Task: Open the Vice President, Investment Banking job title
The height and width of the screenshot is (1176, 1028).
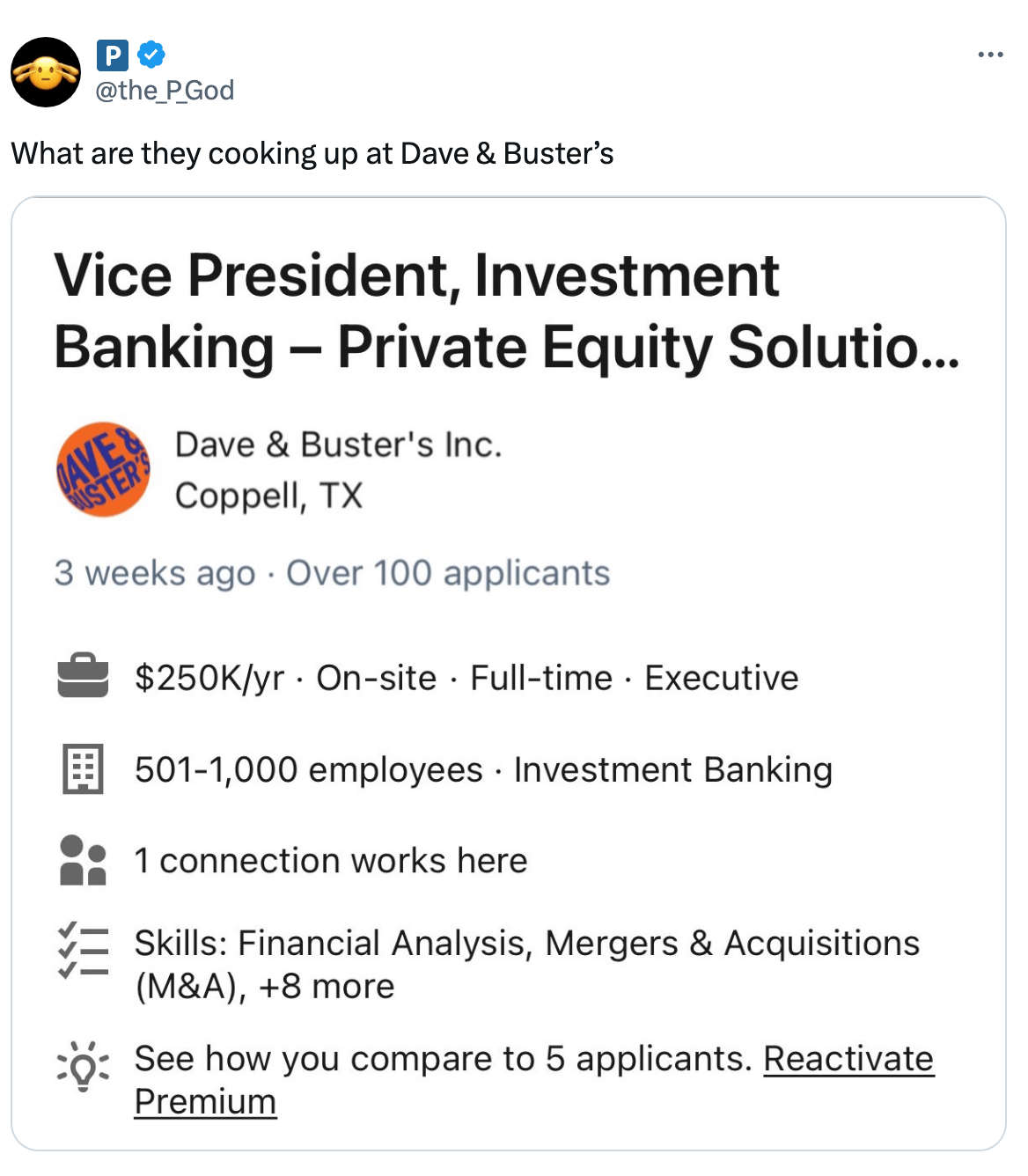Action: pos(506,311)
